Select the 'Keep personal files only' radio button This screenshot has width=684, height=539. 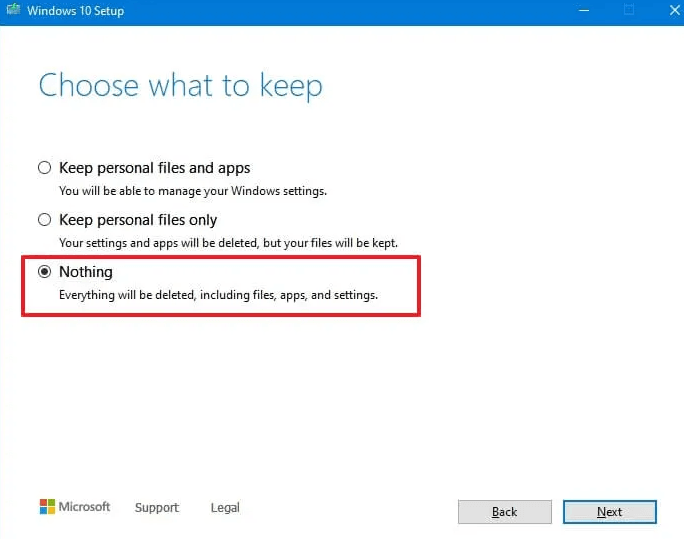44,220
